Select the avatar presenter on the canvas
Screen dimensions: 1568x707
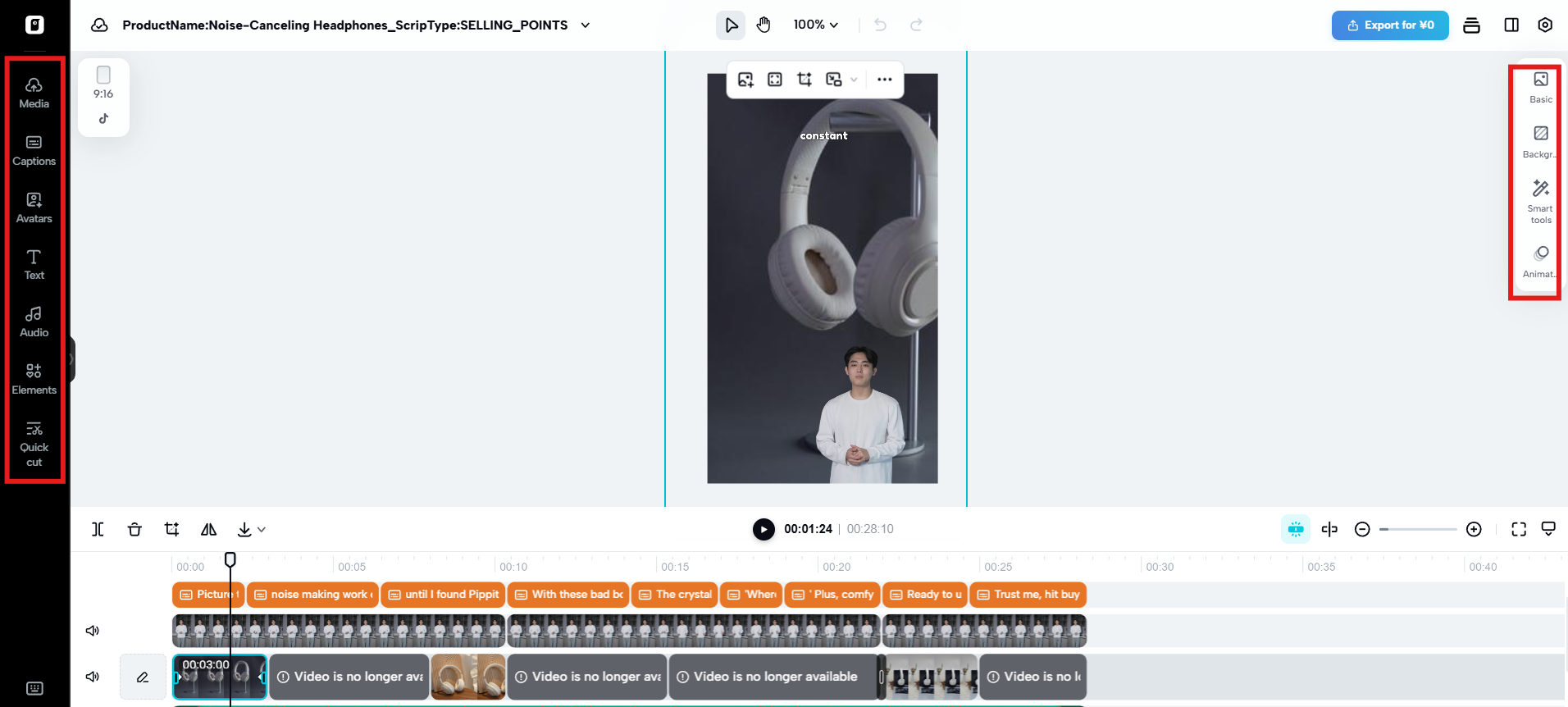point(859,414)
